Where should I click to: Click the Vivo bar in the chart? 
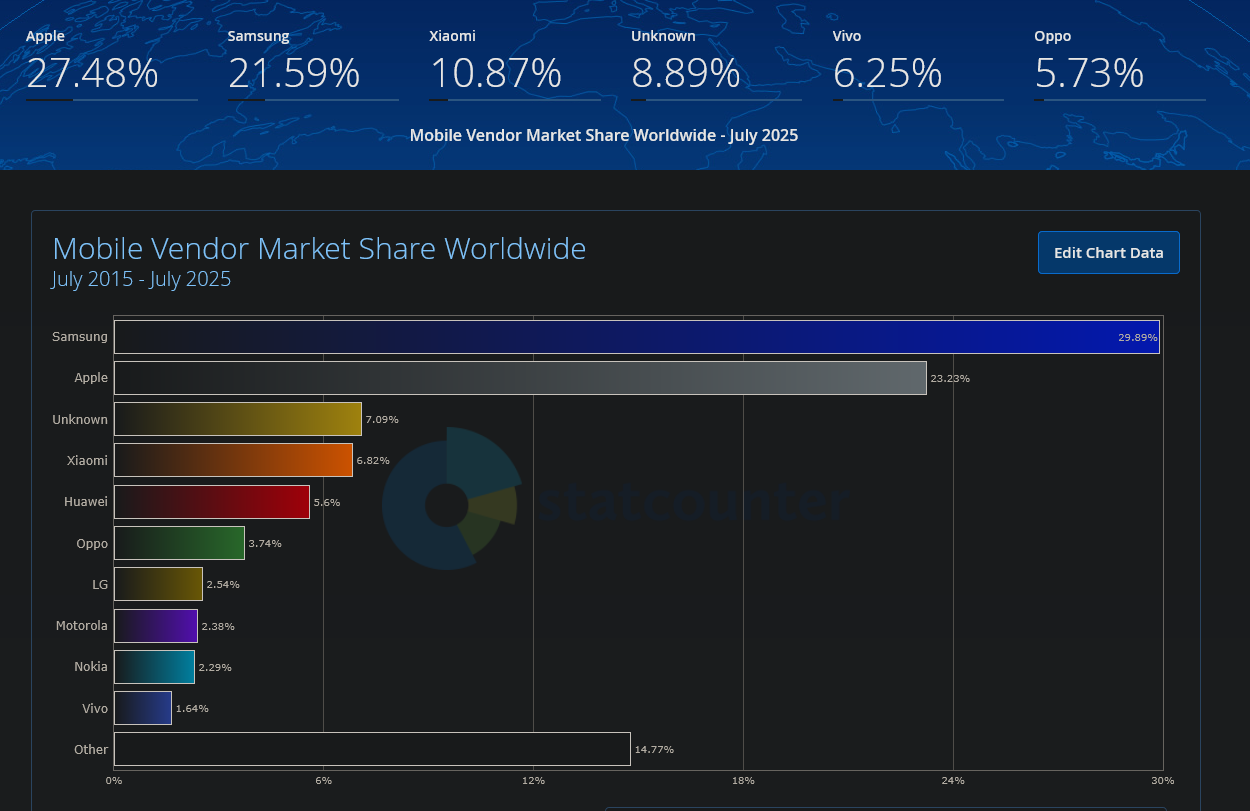(143, 708)
